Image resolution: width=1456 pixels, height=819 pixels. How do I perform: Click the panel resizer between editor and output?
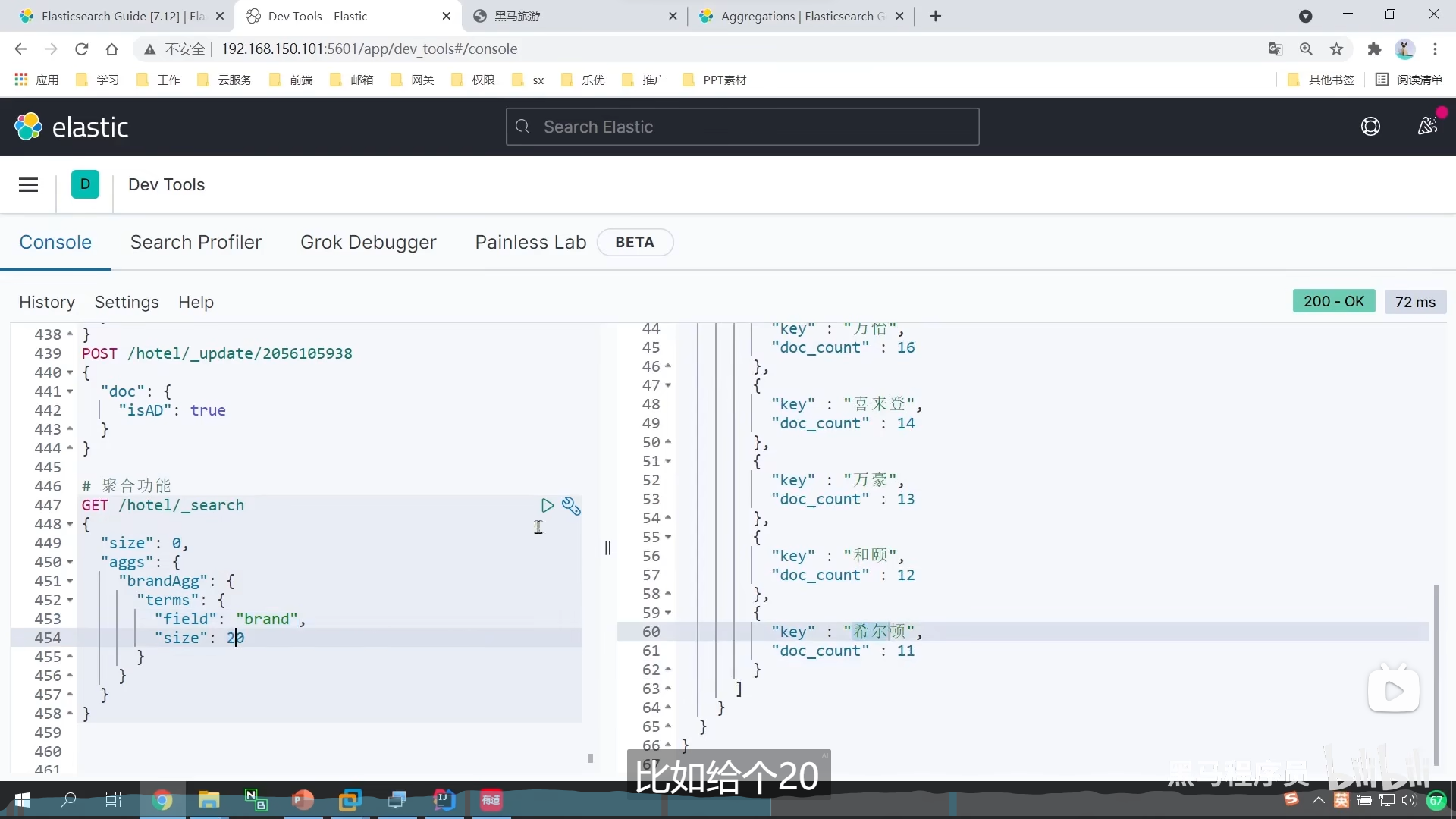coord(607,548)
